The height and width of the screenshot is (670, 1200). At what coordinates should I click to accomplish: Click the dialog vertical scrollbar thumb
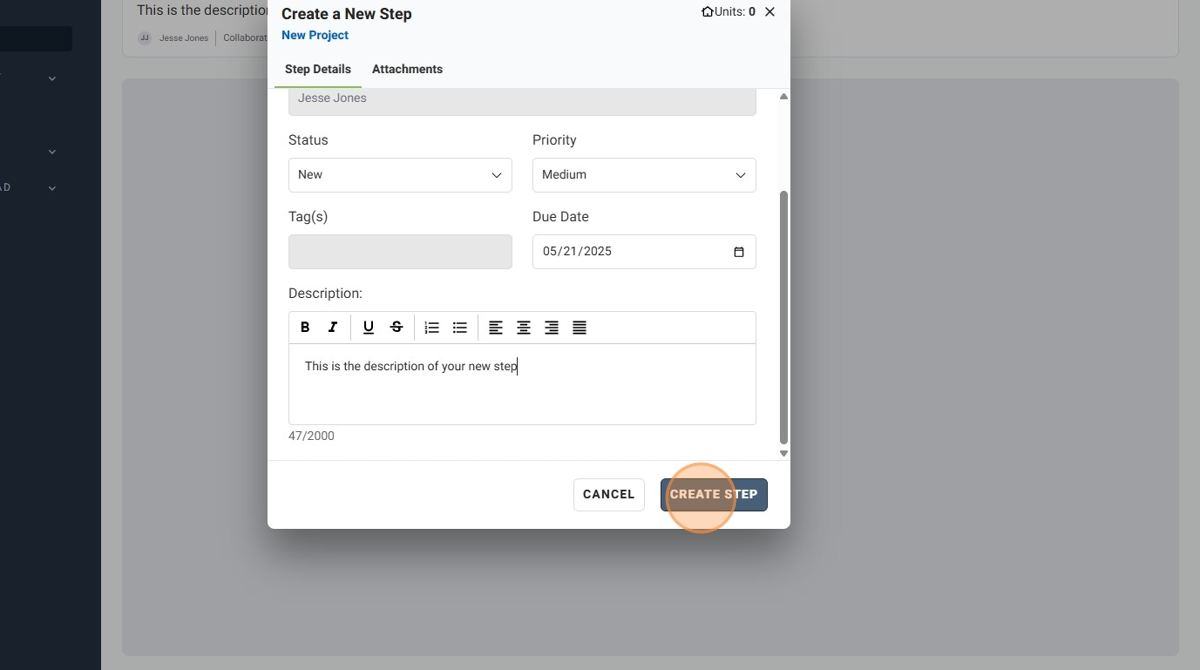coord(784,317)
